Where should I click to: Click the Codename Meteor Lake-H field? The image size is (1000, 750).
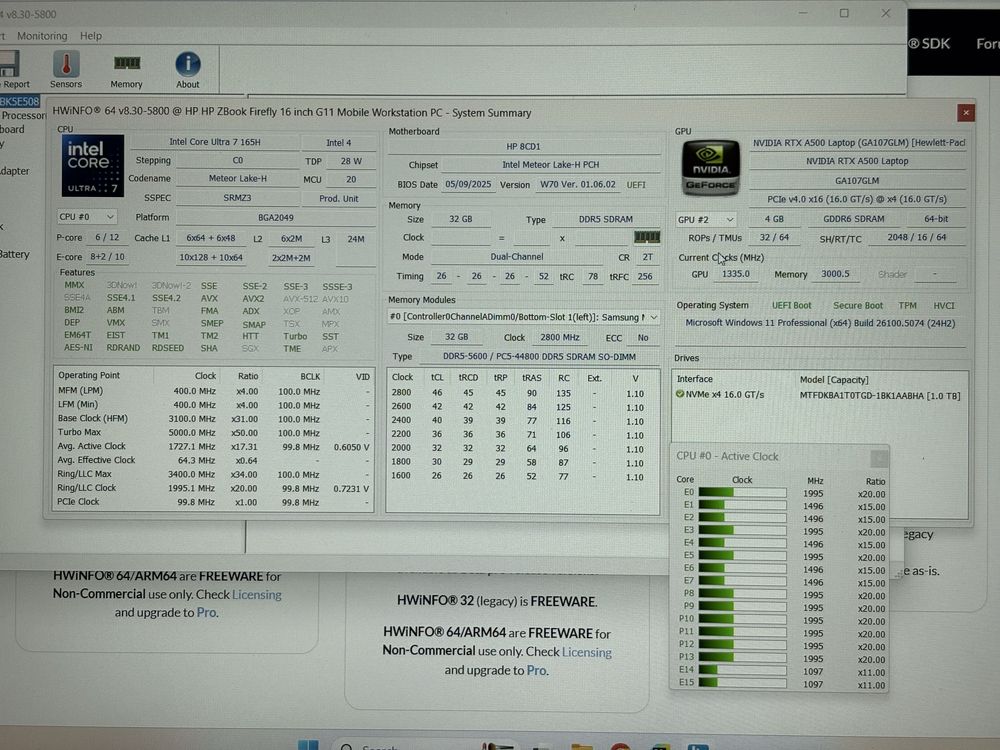[x=238, y=179]
